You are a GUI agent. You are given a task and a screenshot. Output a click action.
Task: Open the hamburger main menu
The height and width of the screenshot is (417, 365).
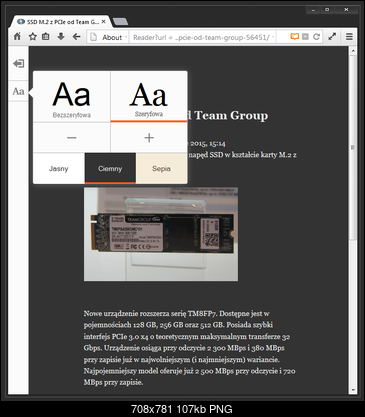(x=349, y=37)
